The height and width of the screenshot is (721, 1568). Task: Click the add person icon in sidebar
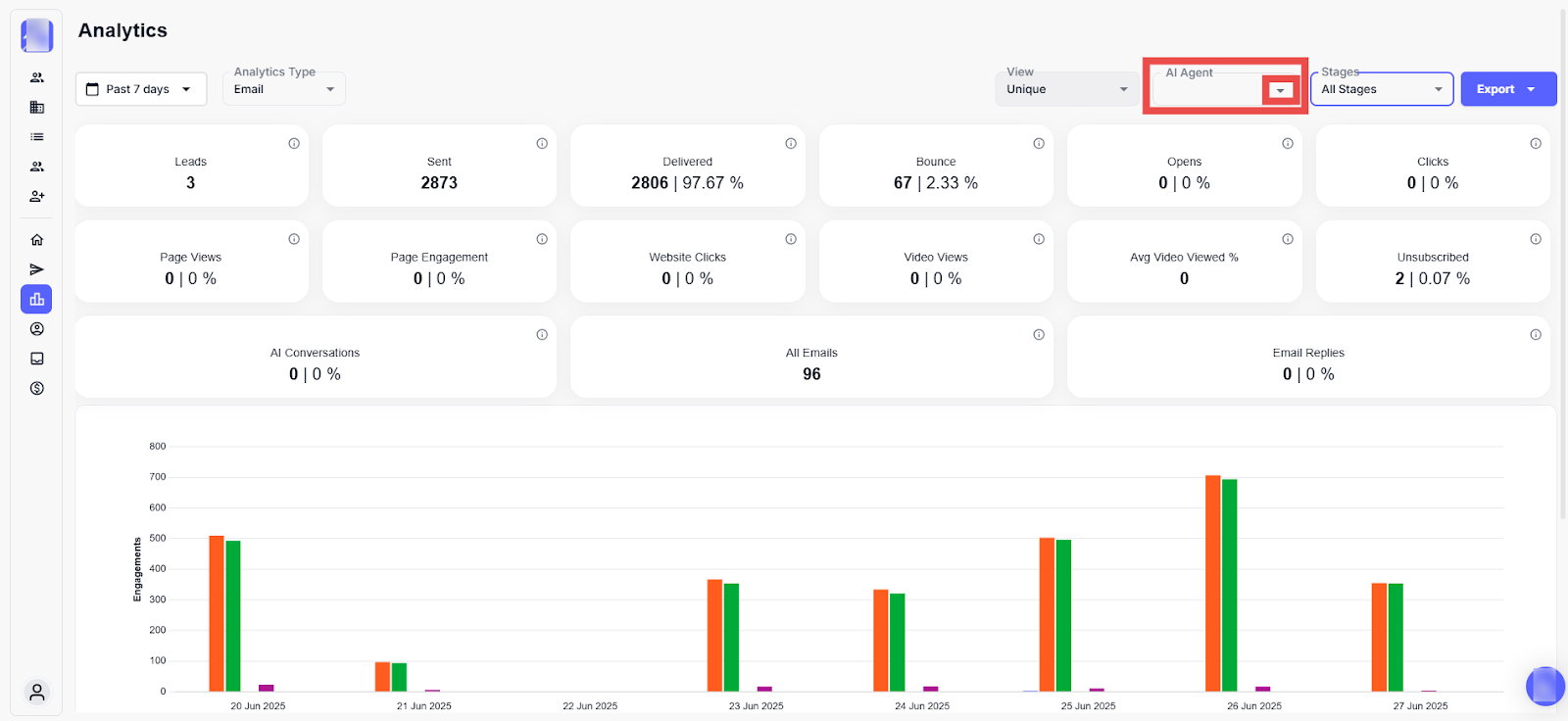[37, 196]
